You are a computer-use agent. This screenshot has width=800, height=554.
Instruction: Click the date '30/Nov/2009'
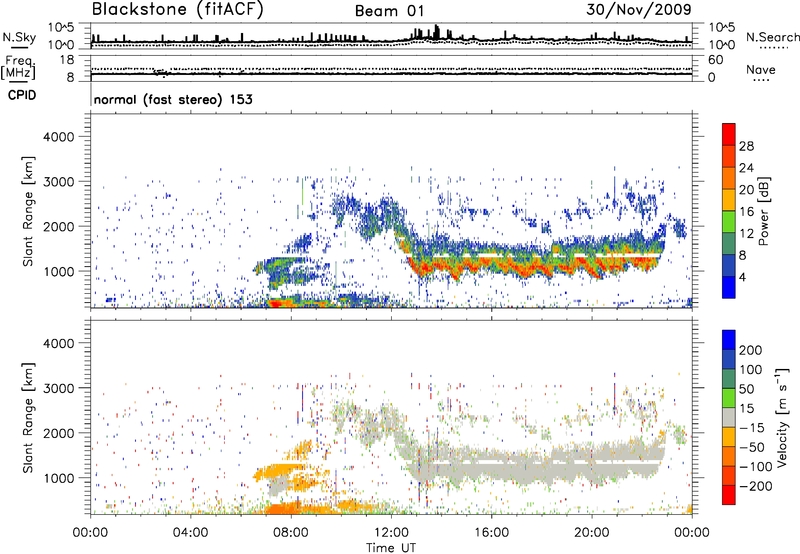(639, 9)
